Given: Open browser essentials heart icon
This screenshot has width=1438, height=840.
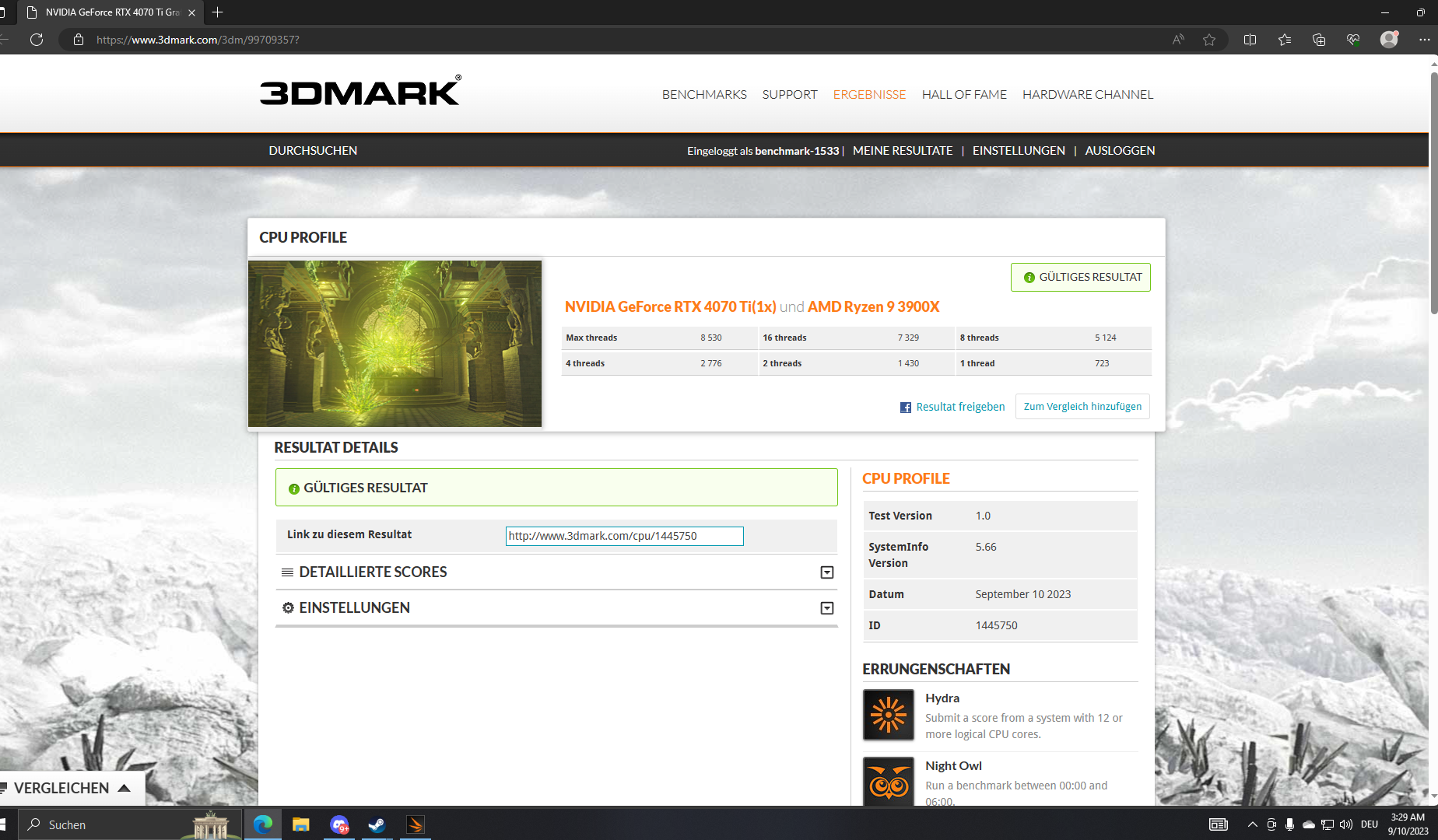Looking at the screenshot, I should click(1354, 40).
